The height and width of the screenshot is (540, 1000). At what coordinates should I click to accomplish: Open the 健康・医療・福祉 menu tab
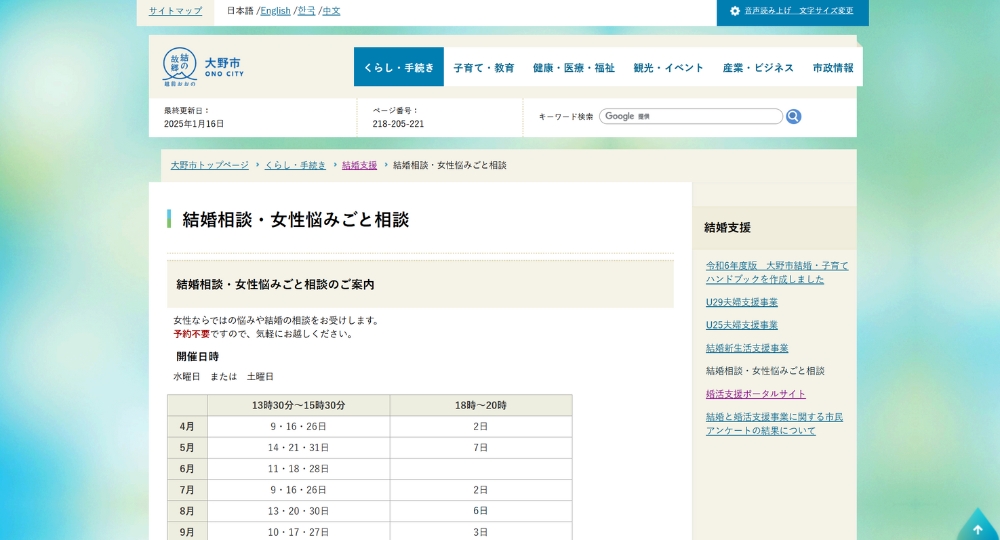(x=574, y=68)
